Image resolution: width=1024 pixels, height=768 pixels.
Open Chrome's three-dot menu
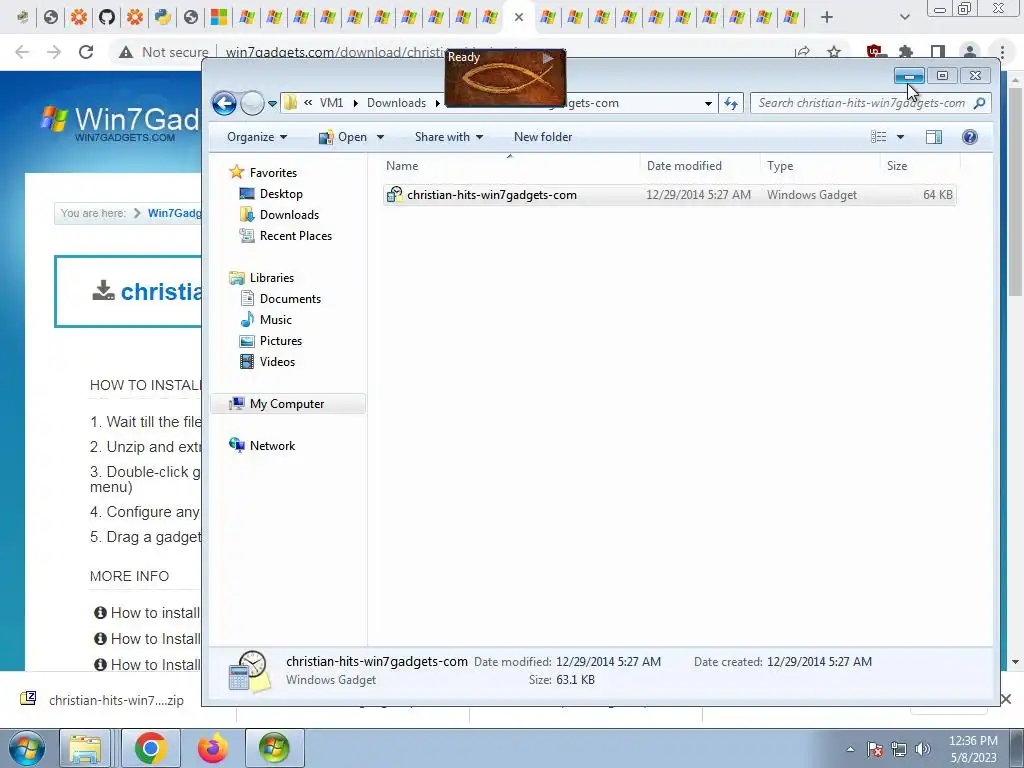coord(1002,52)
